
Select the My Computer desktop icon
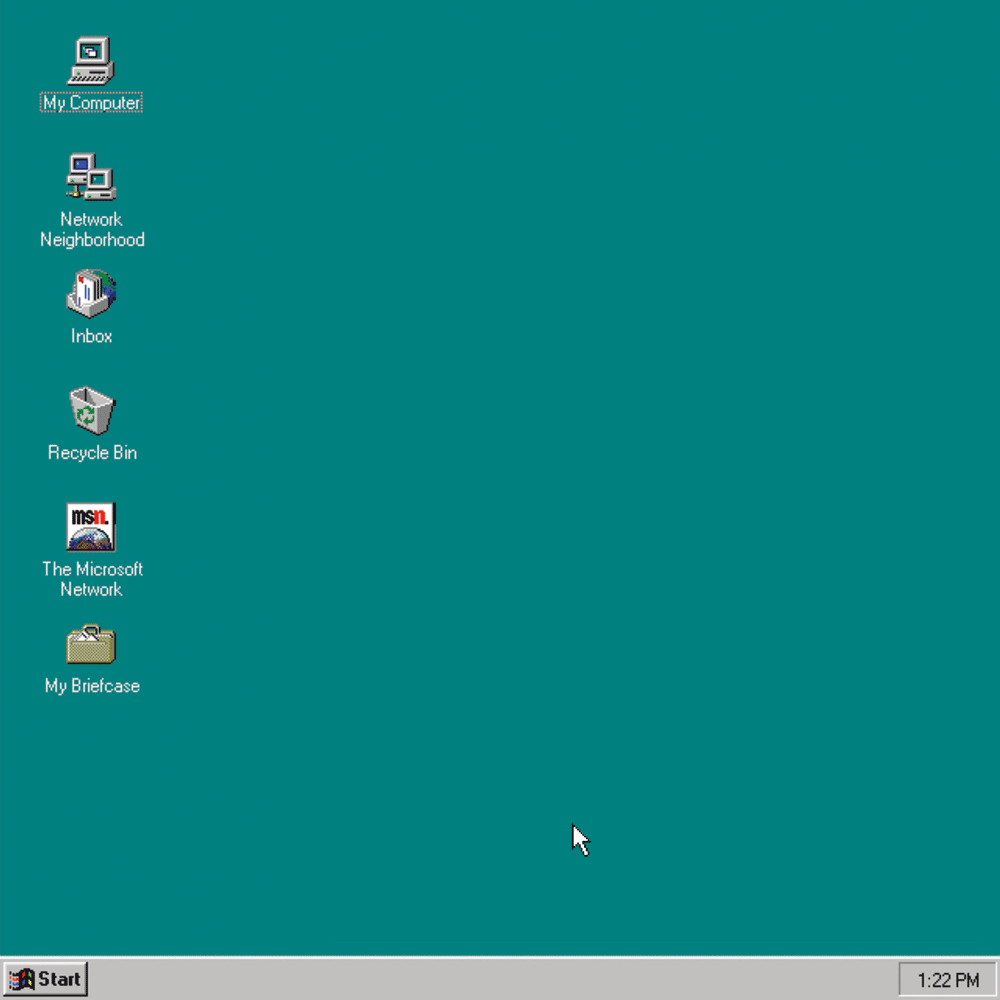(91, 61)
